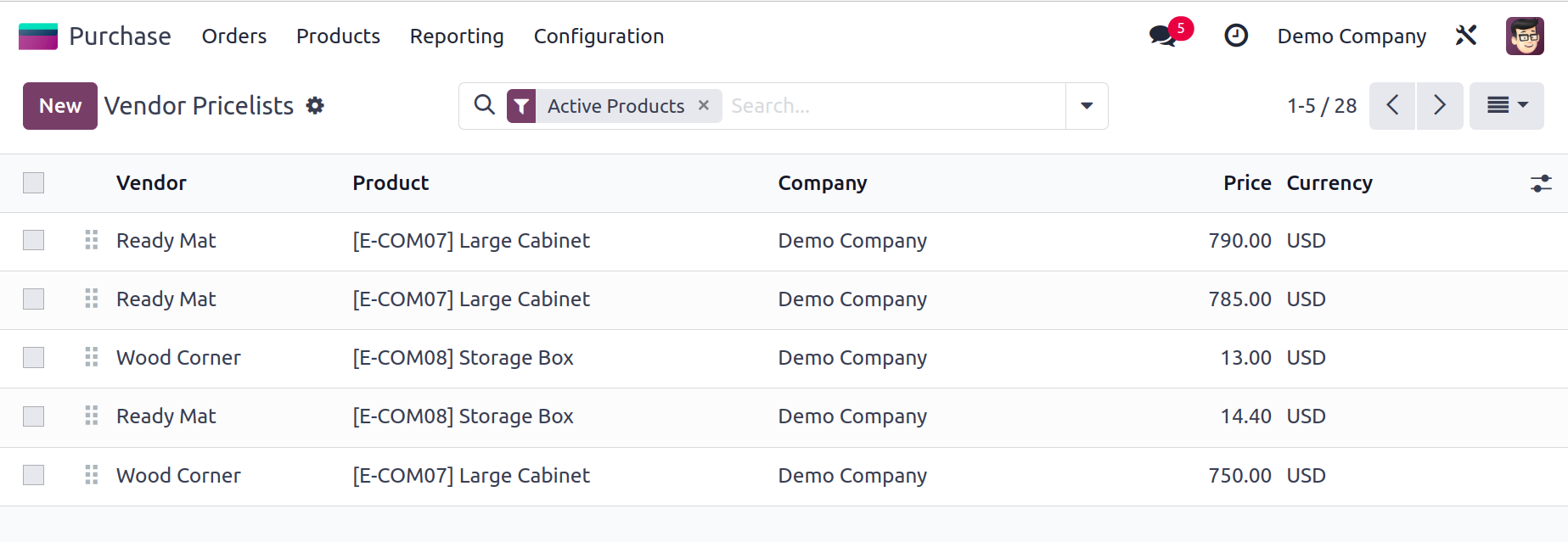The height and width of the screenshot is (542, 1568).
Task: Open the list view switcher dropdown
Action: click(1506, 105)
